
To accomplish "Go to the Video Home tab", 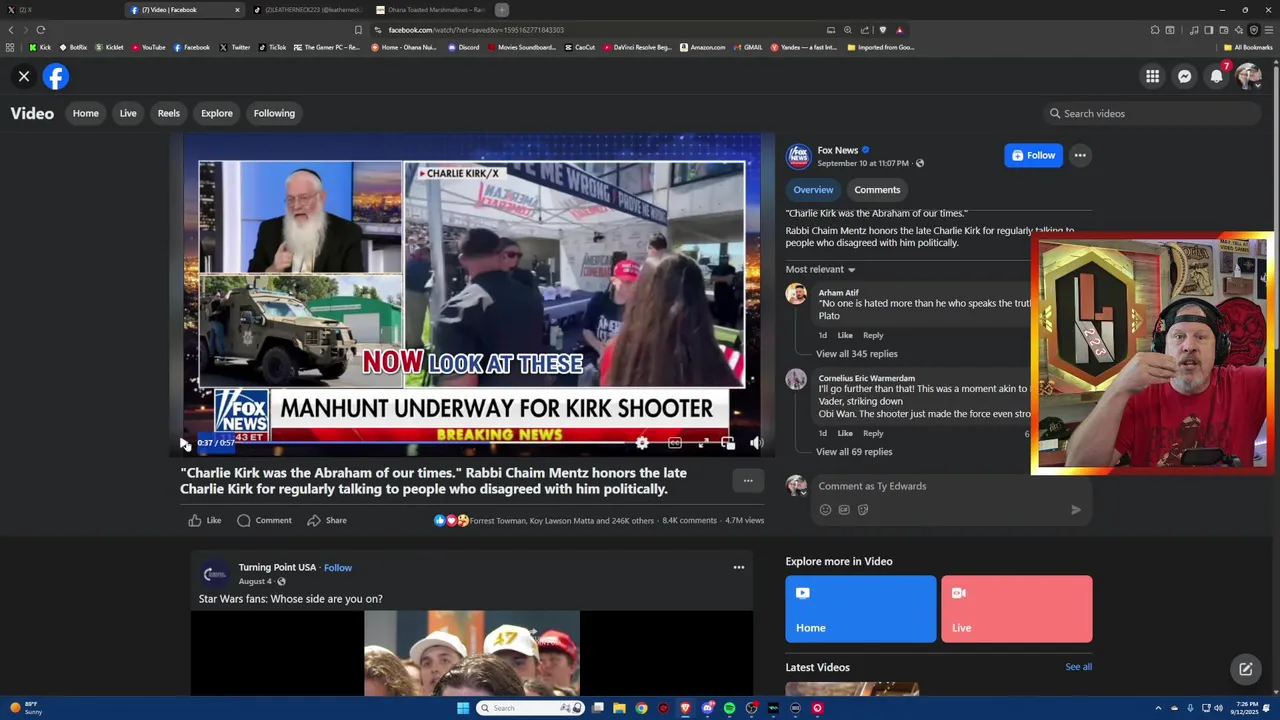I will tap(86, 113).
